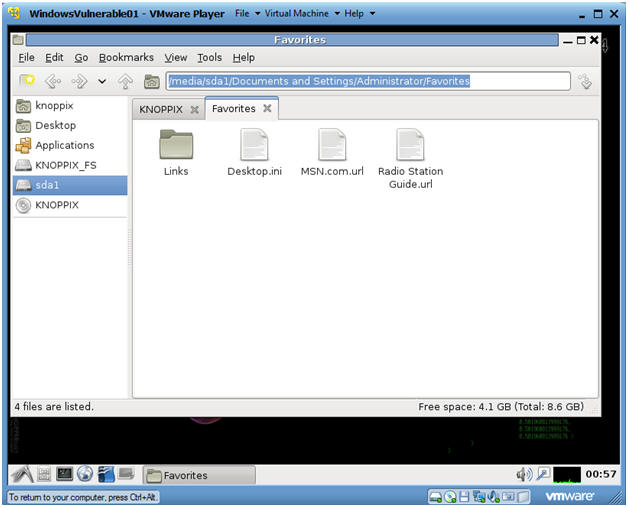Expand the navigation history dropdown arrow
The width and height of the screenshot is (628, 507).
tap(102, 81)
